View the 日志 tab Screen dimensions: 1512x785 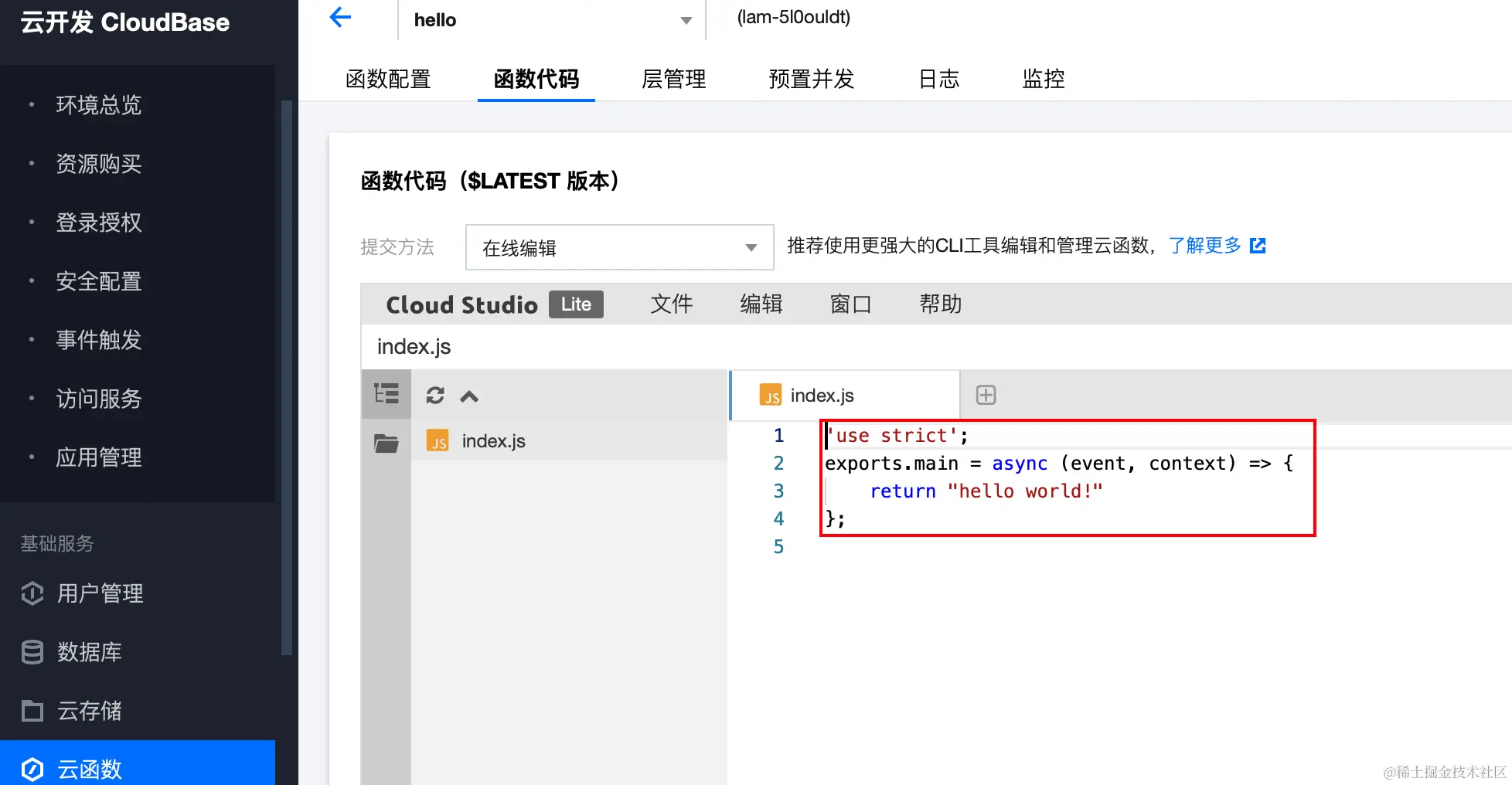[939, 79]
